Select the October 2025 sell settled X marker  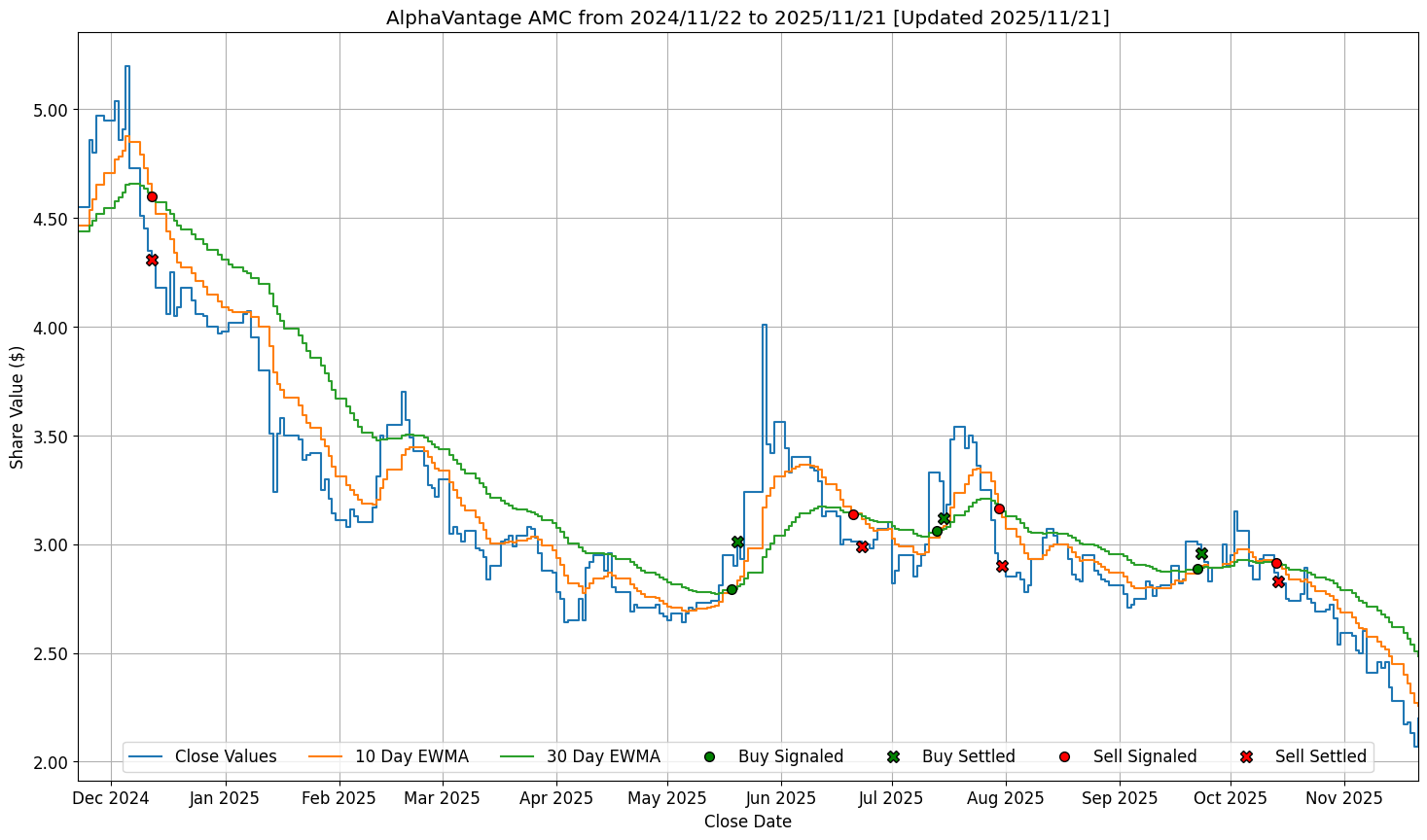(x=1278, y=581)
